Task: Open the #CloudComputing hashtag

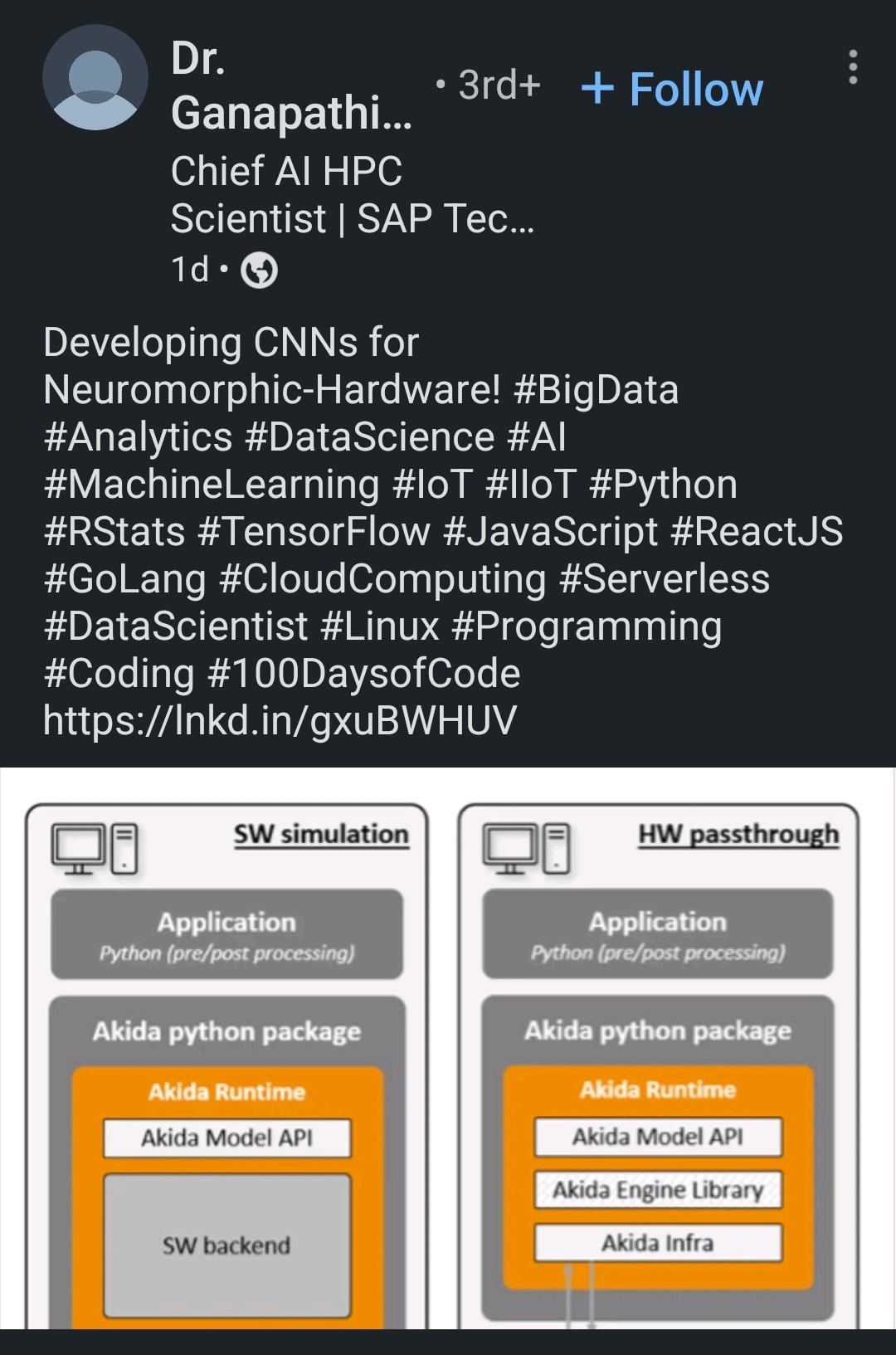Action: pos(382,578)
